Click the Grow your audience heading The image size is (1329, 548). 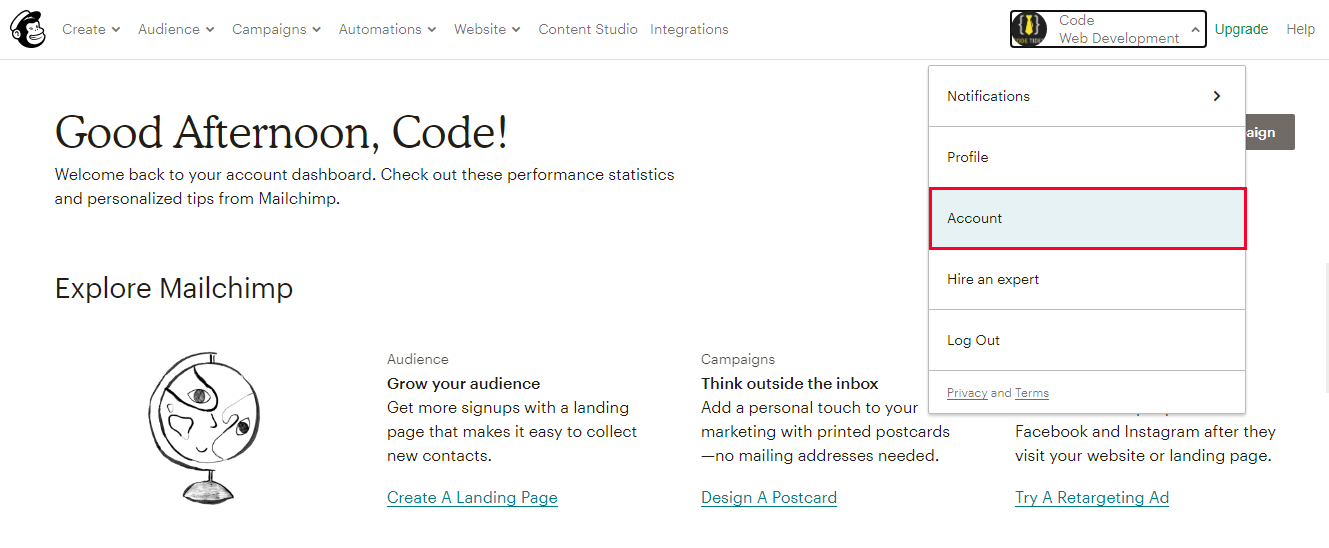(463, 383)
